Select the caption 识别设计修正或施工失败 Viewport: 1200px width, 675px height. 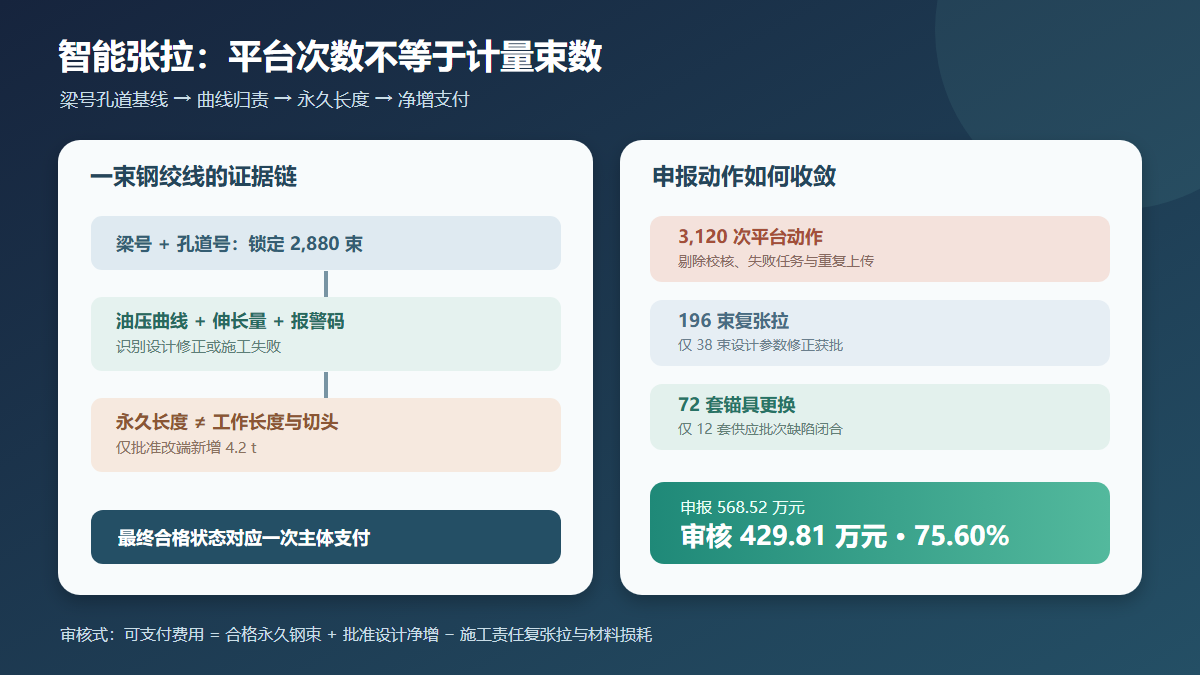(x=198, y=347)
